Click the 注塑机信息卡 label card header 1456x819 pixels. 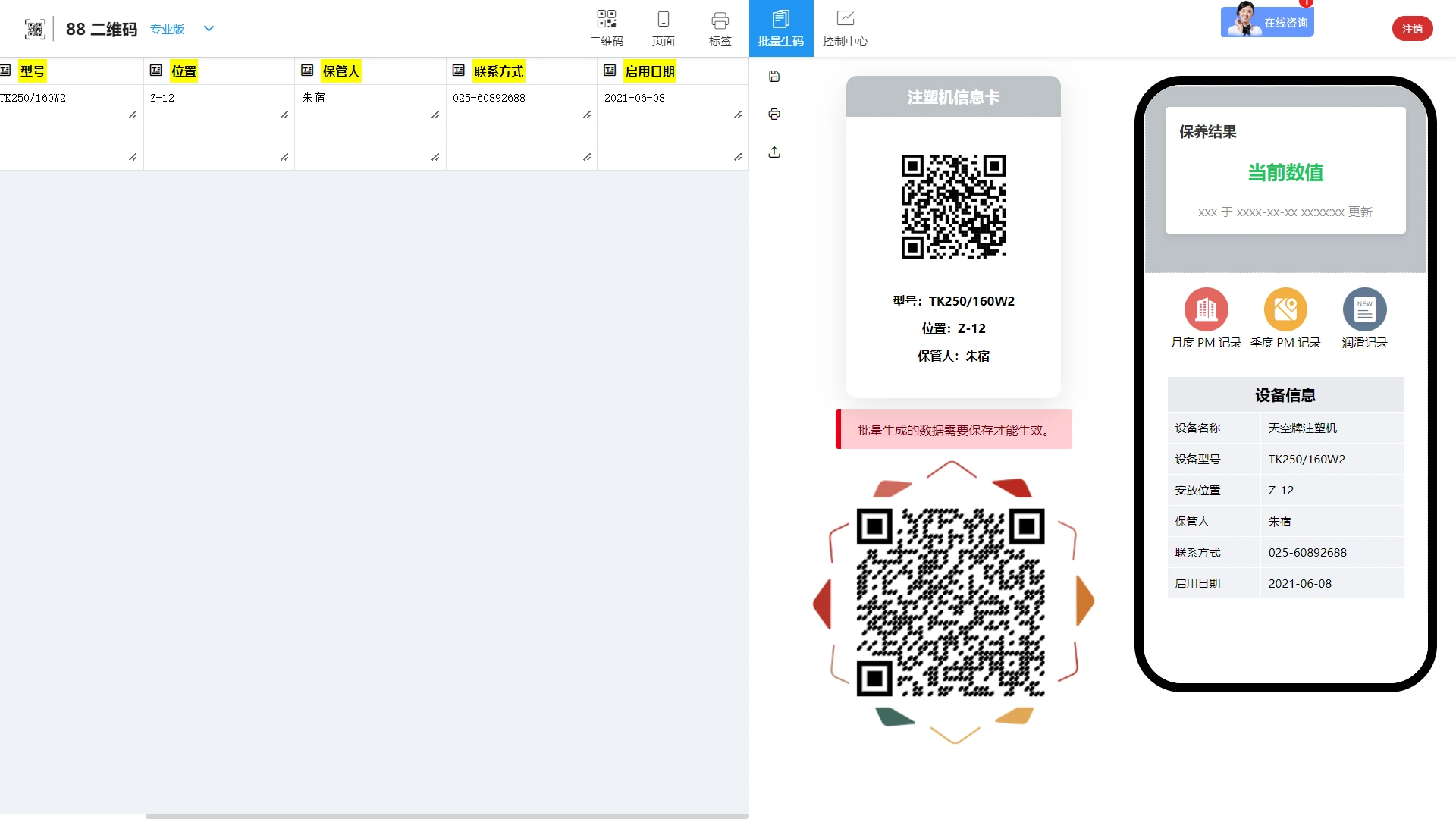coord(953,96)
